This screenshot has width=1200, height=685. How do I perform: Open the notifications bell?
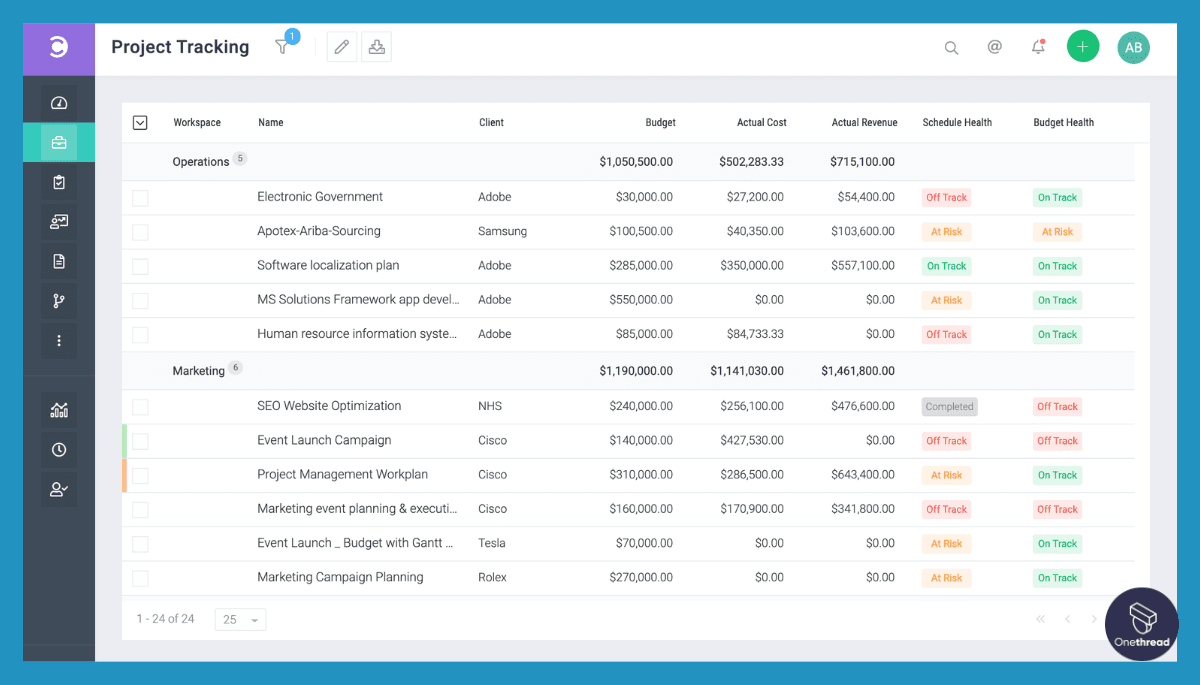click(x=1038, y=47)
